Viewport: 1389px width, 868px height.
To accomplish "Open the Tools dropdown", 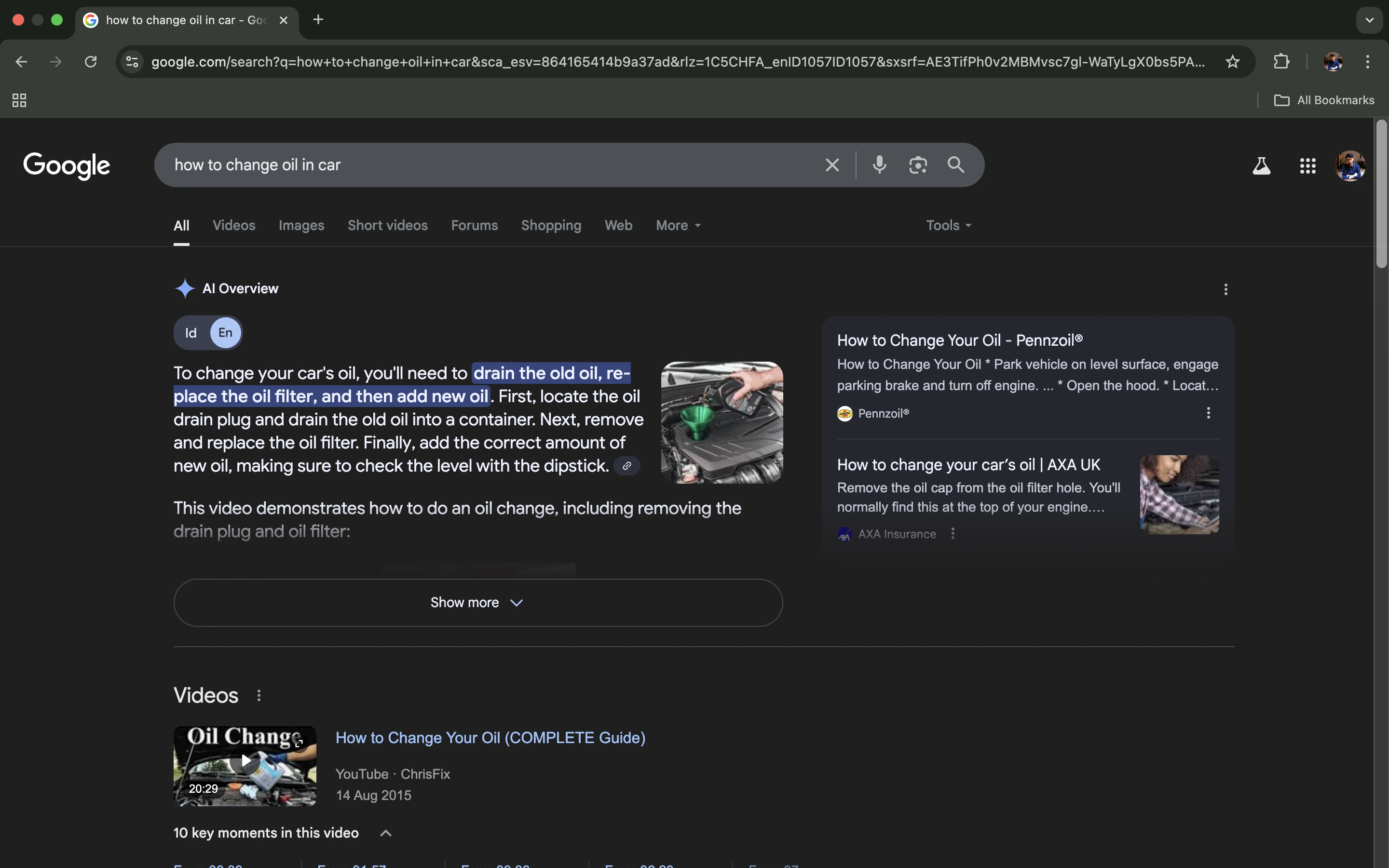I will coord(948,225).
